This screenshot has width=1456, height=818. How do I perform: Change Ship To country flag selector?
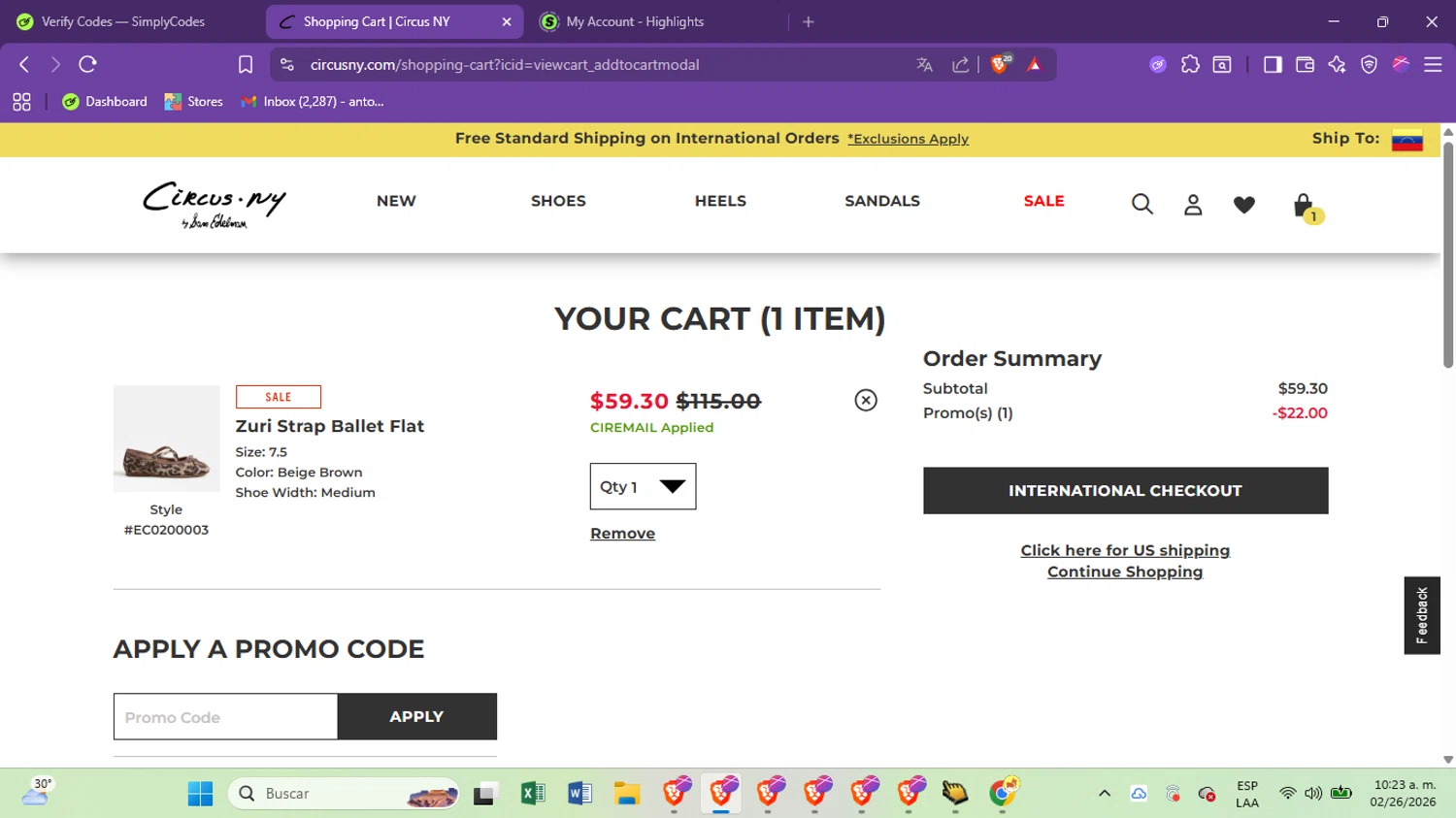1406,139
